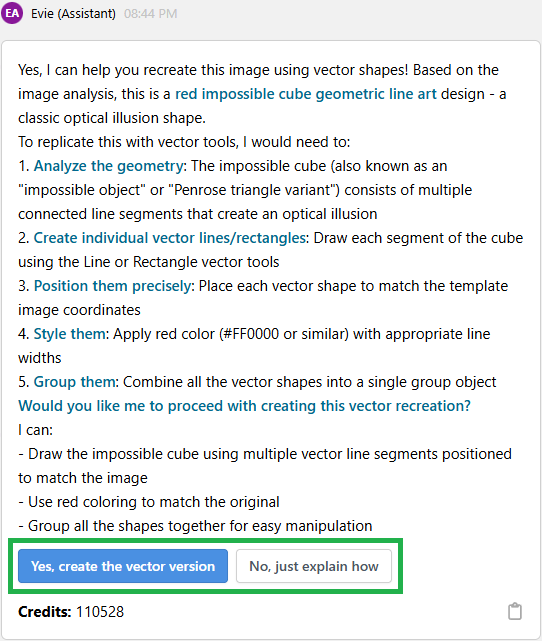Click the 110528 credits value
This screenshot has width=542, height=641.
click(x=100, y=612)
